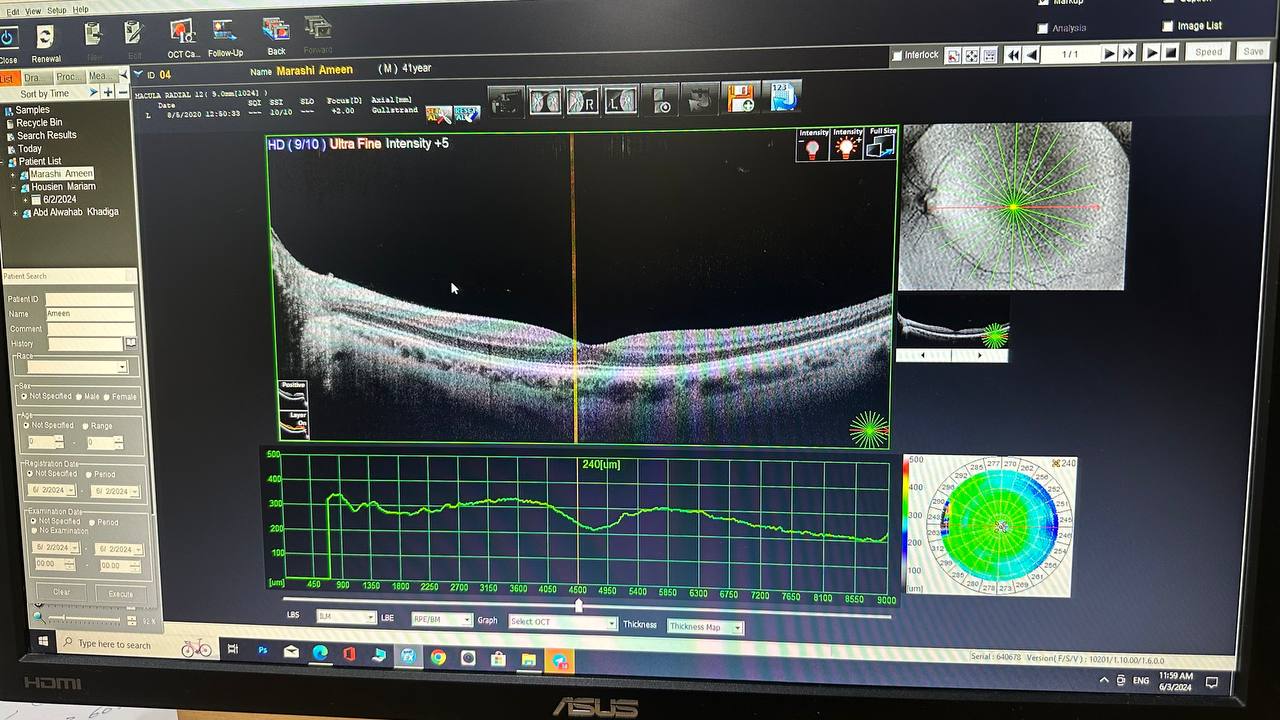Open the OCT Capture tool

(182, 32)
